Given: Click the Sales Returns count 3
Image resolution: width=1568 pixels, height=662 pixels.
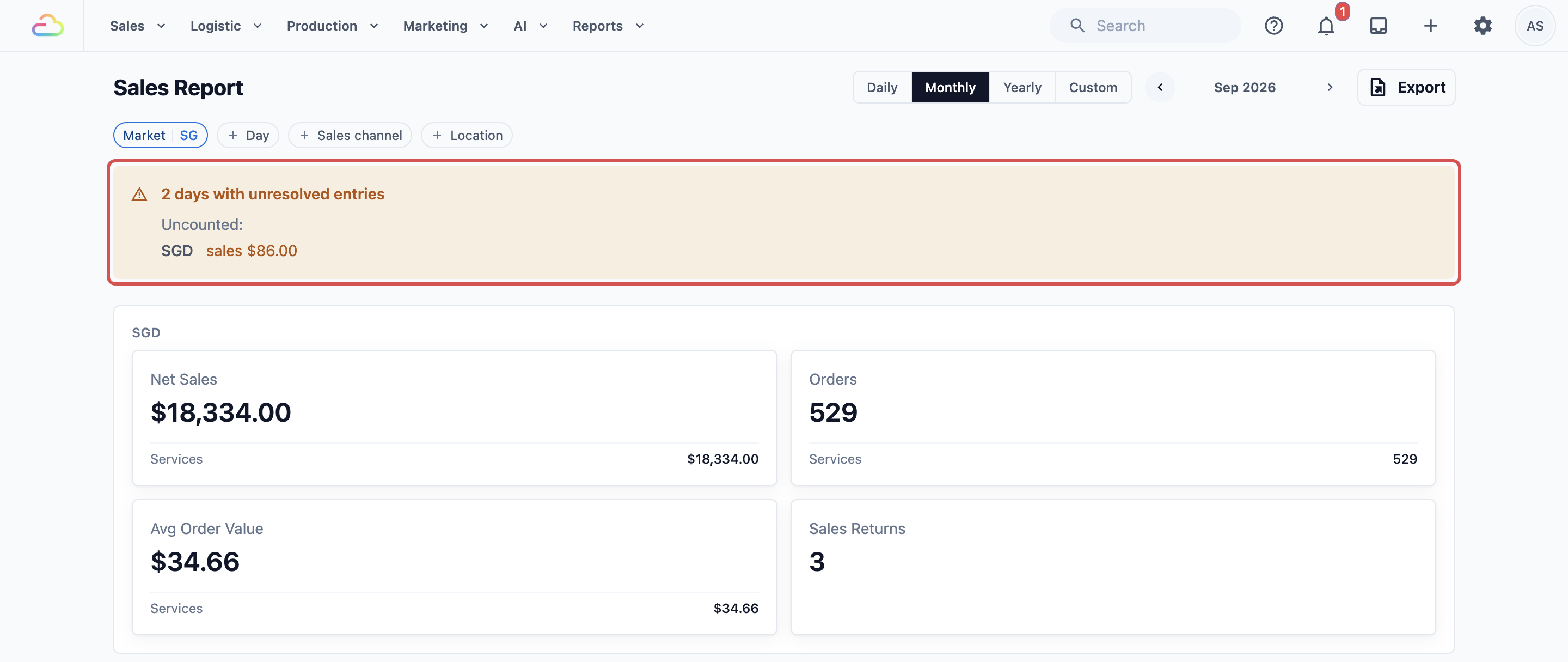Looking at the screenshot, I should coord(816,562).
